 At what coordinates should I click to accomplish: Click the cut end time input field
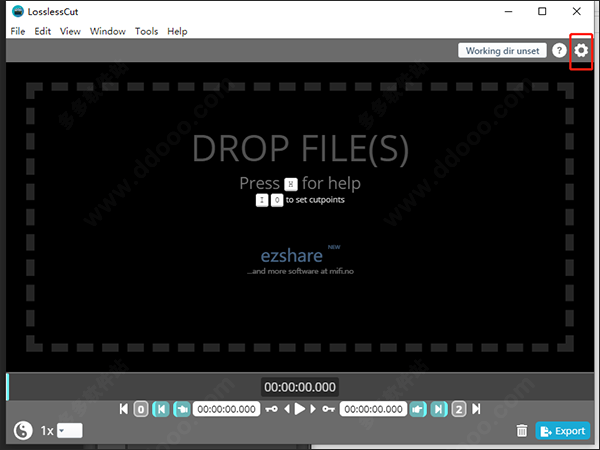[373, 409]
